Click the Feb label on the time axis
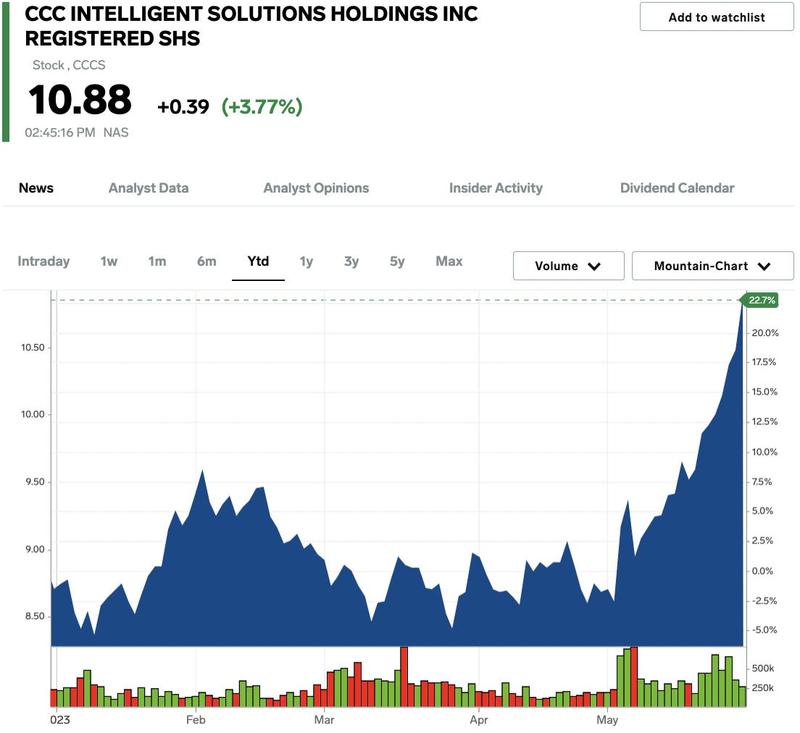The image size is (800, 733). [195, 720]
